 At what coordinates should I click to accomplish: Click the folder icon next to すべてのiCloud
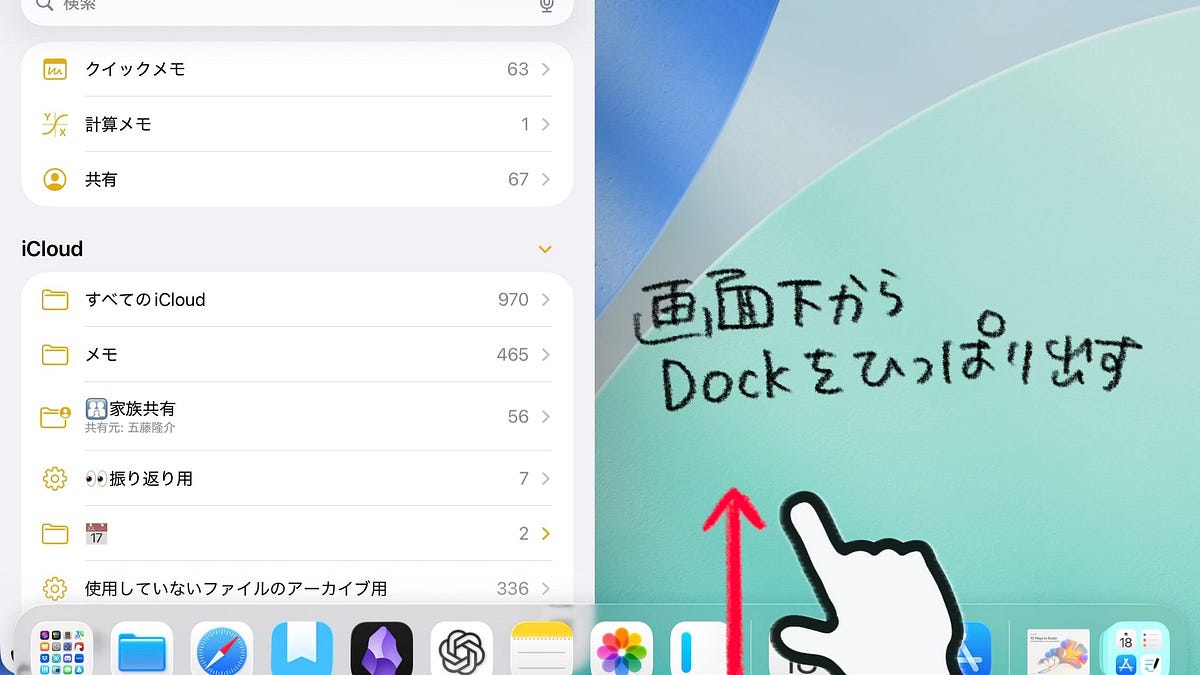click(x=55, y=299)
